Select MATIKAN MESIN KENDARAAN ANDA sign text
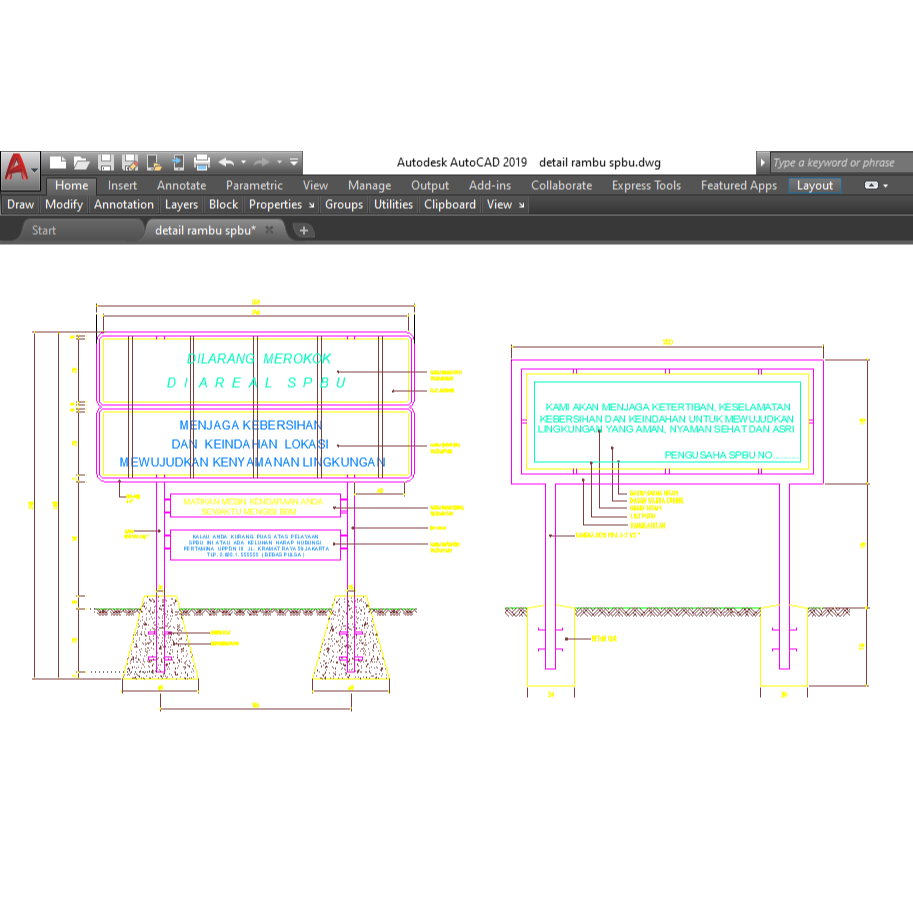913x913 pixels. [x=253, y=501]
